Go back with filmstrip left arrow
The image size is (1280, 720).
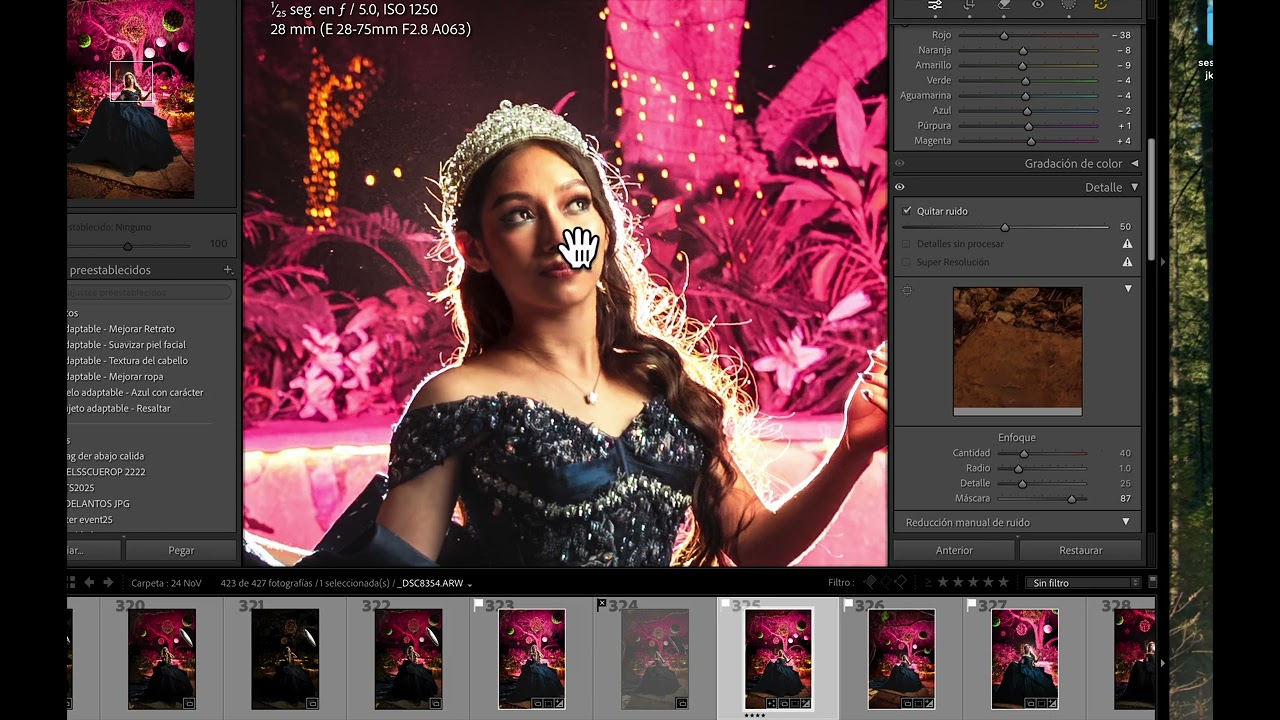click(89, 582)
